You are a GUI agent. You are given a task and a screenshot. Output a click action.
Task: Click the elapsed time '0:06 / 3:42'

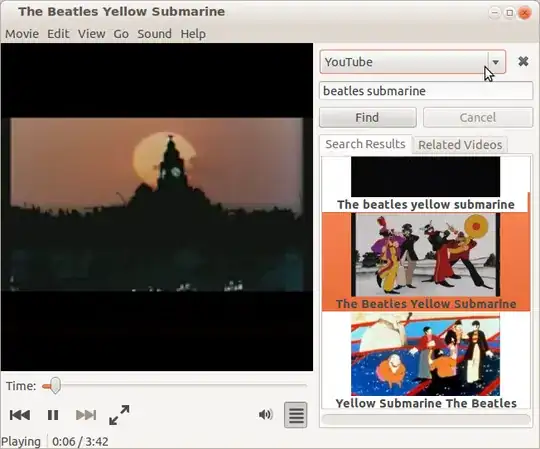pyautogui.click(x=80, y=441)
